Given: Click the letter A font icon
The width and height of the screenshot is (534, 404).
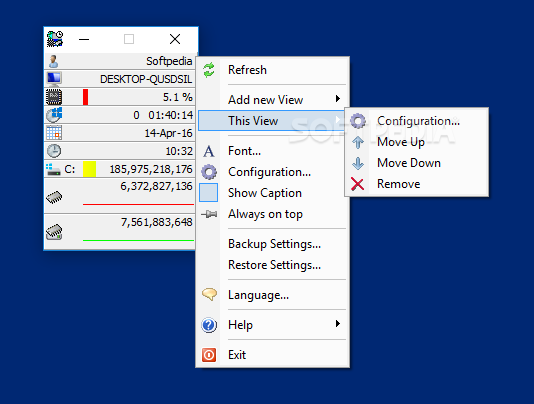Looking at the screenshot, I should click(209, 151).
